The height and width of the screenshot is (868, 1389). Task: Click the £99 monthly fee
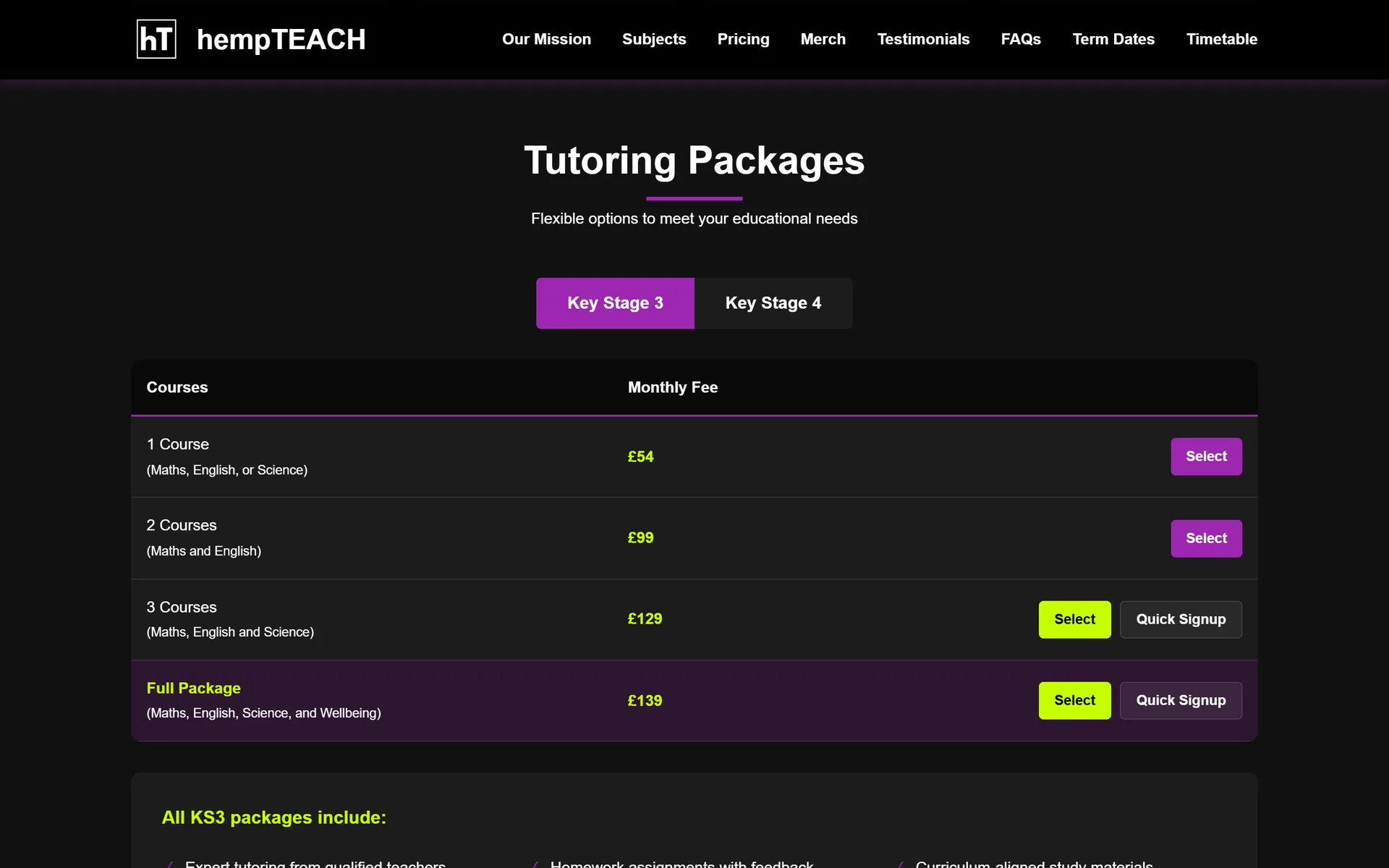[640, 537]
